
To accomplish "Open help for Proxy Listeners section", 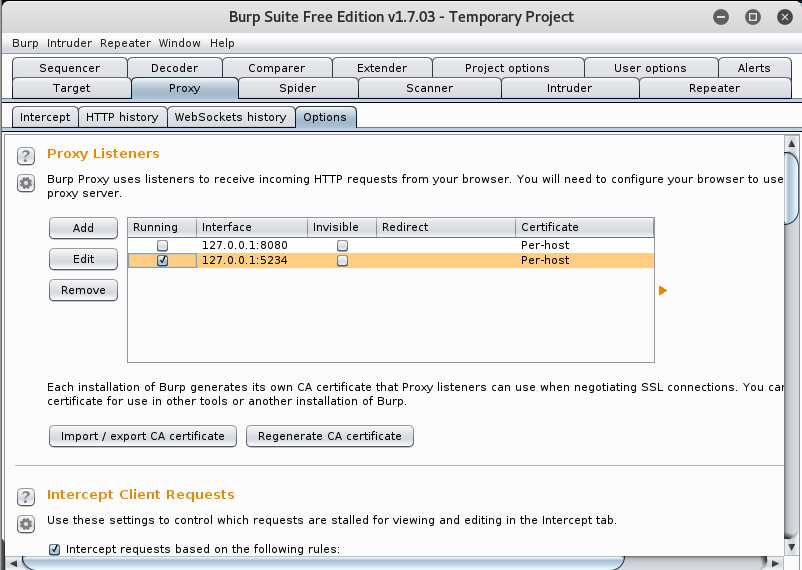I will click(x=26, y=156).
